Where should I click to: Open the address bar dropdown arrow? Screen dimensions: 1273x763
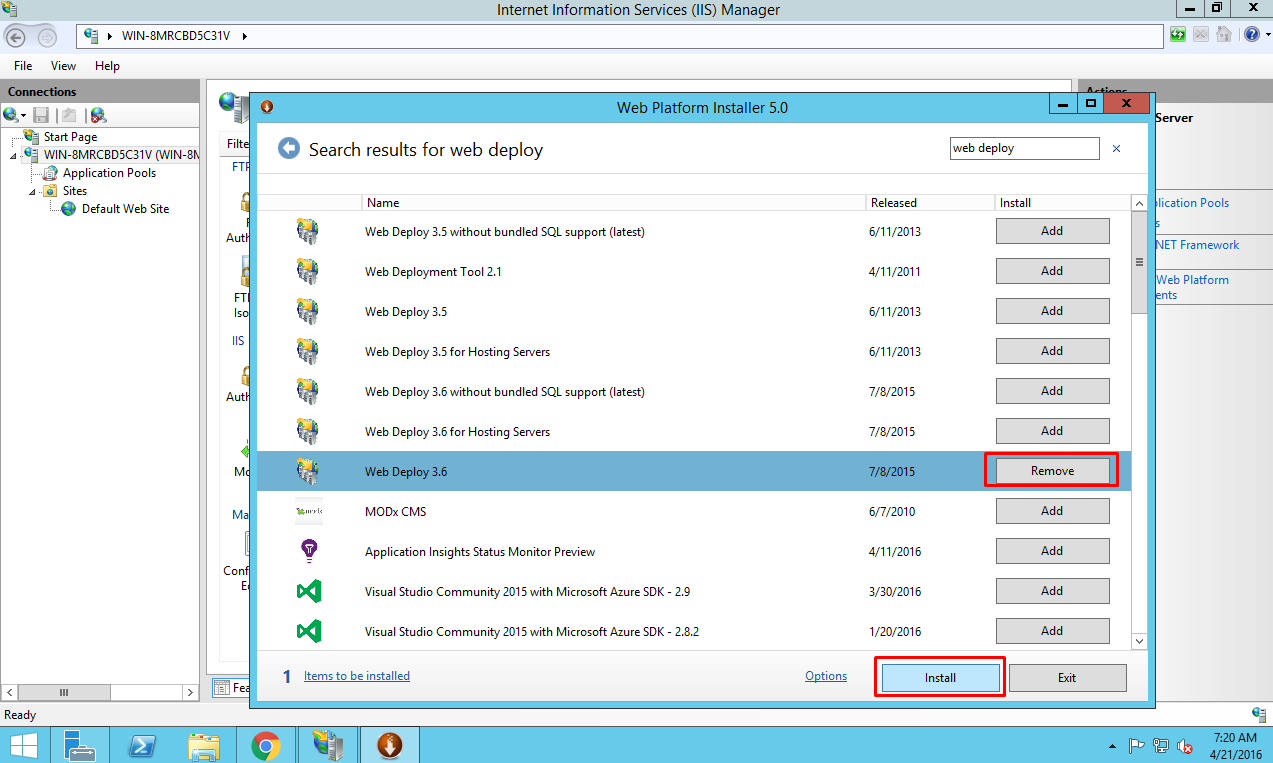[244, 37]
